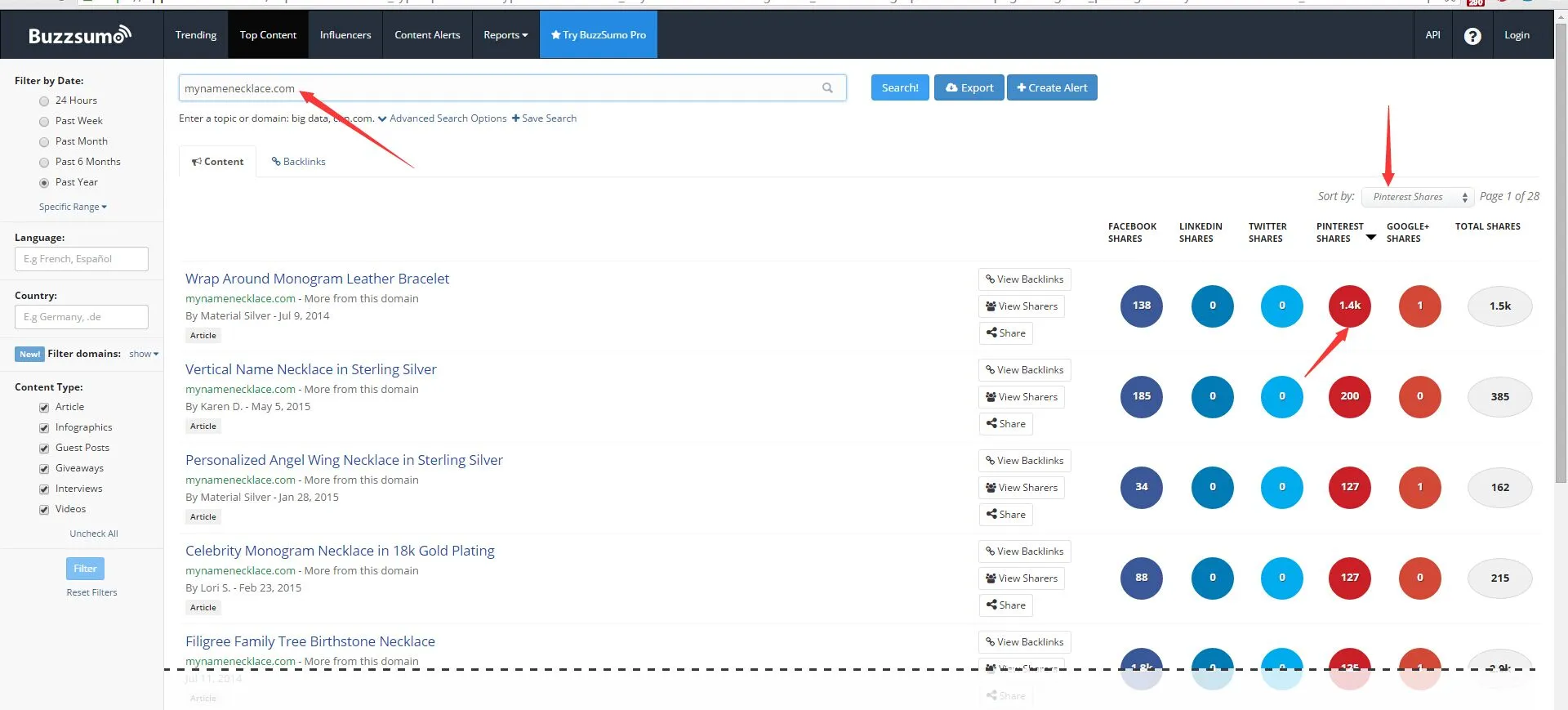Select the 24 Hours date filter
Viewport: 1568px width, 710px height.
coord(44,101)
